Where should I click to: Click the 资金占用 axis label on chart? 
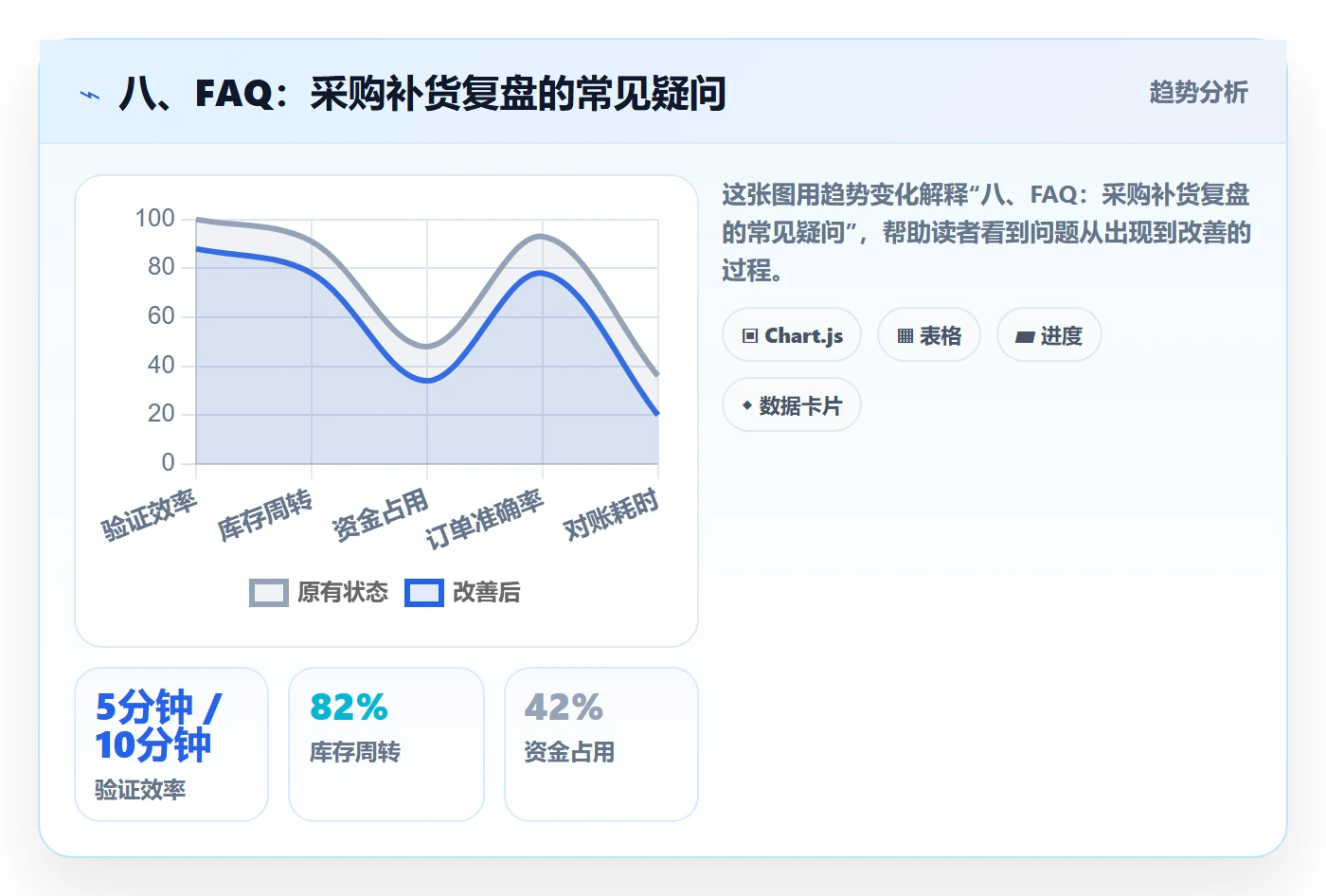(x=381, y=515)
